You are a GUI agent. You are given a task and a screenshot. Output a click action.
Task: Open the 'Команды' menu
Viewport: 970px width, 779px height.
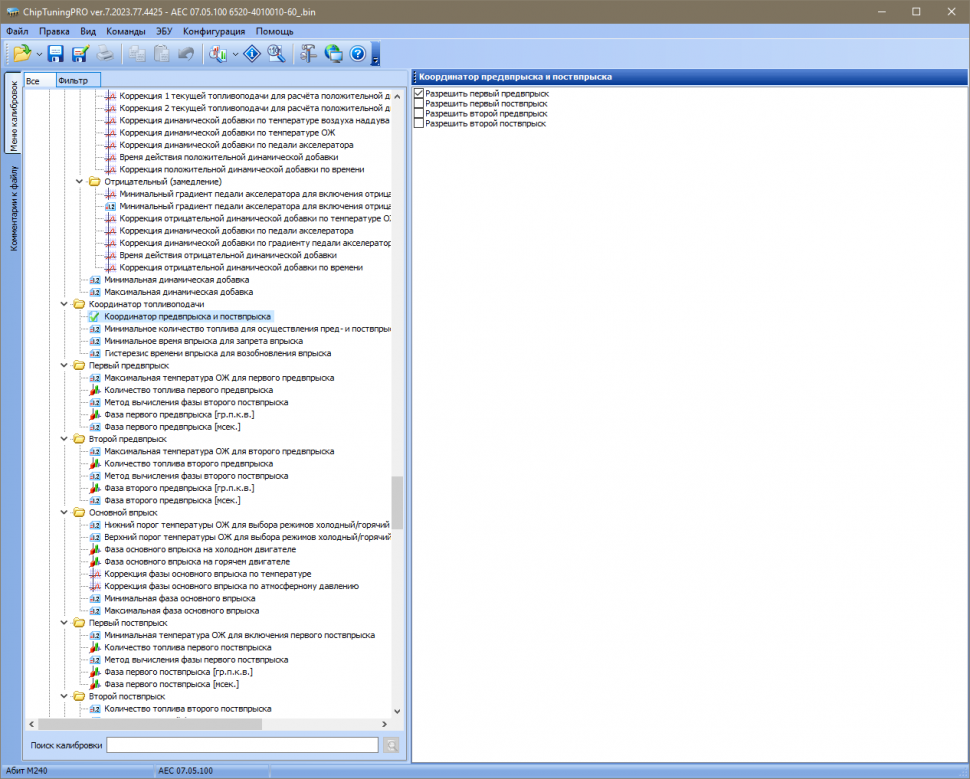pyautogui.click(x=125, y=31)
